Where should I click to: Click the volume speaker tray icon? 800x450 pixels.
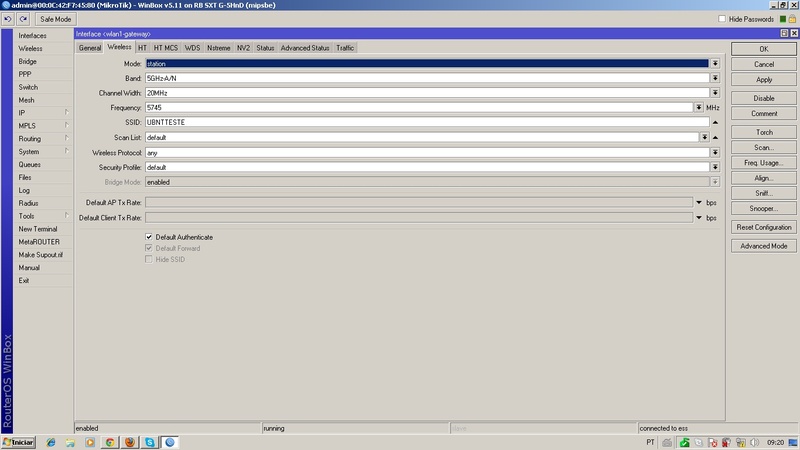point(755,442)
